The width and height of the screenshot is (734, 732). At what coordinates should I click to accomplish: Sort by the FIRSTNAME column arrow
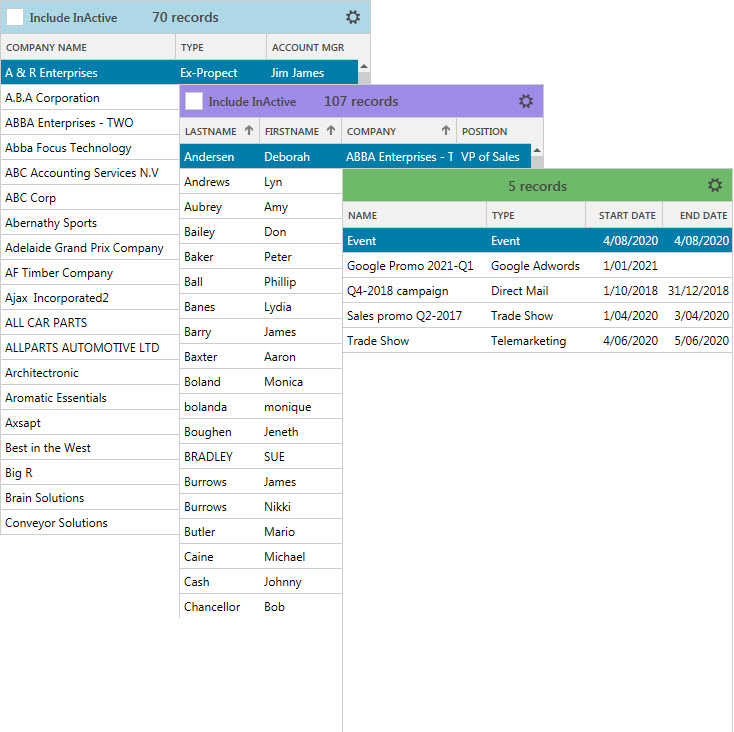(x=330, y=131)
